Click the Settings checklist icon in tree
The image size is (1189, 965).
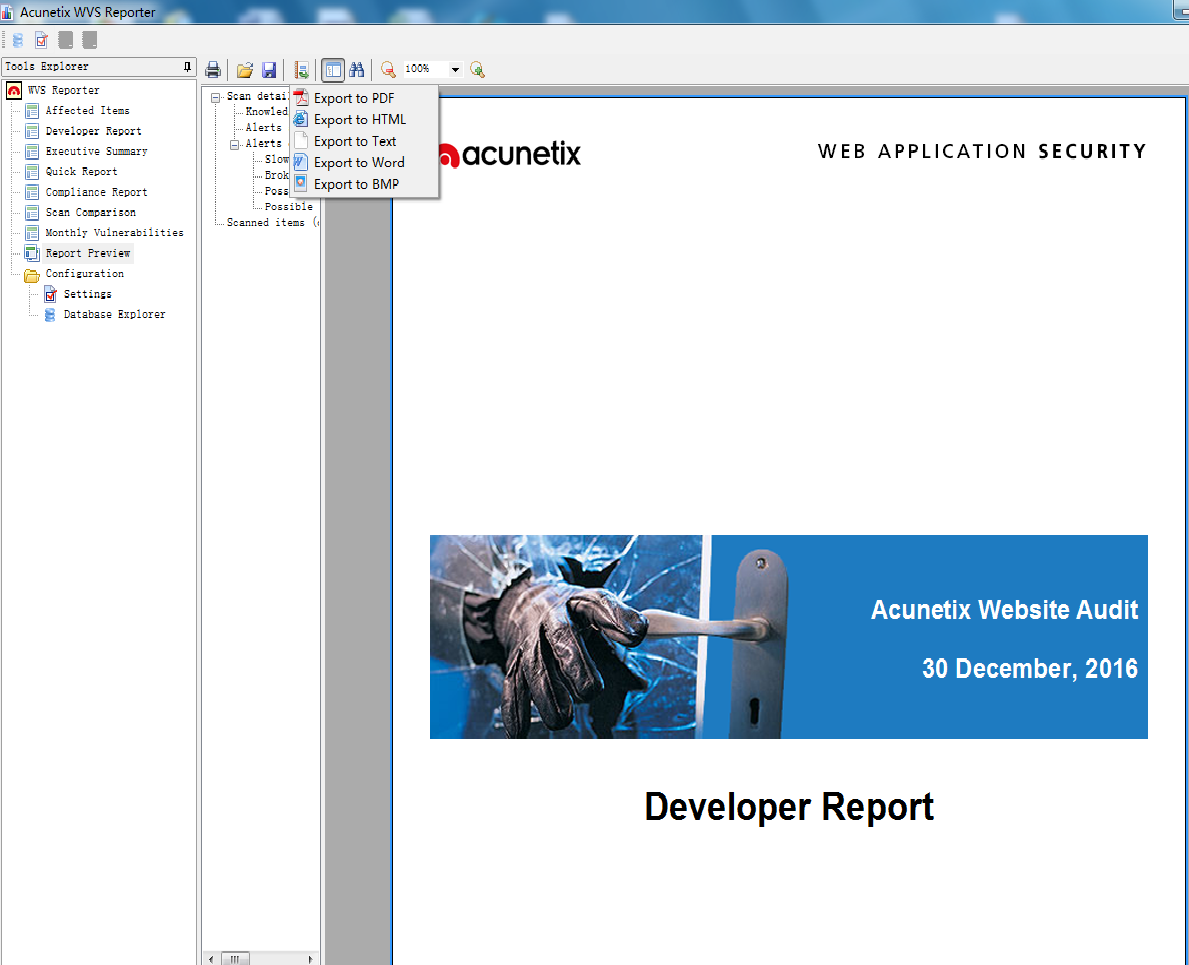click(x=50, y=294)
